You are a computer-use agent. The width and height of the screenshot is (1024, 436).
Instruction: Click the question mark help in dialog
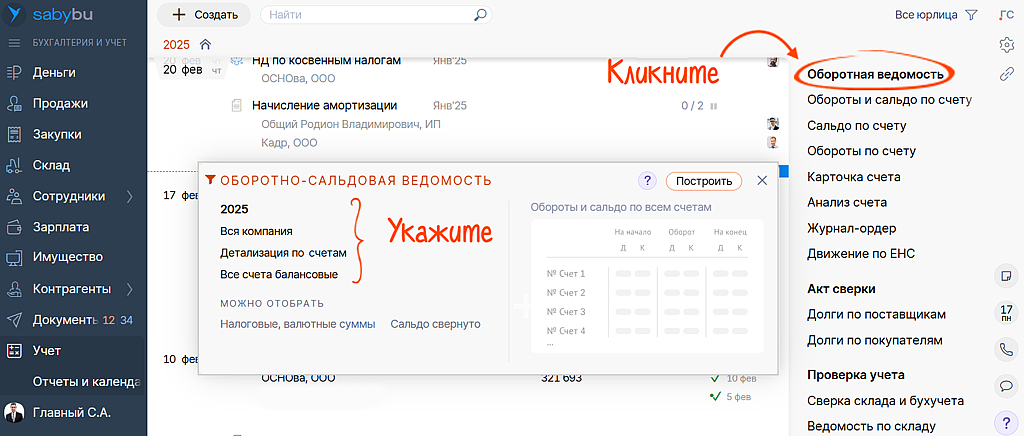click(647, 181)
